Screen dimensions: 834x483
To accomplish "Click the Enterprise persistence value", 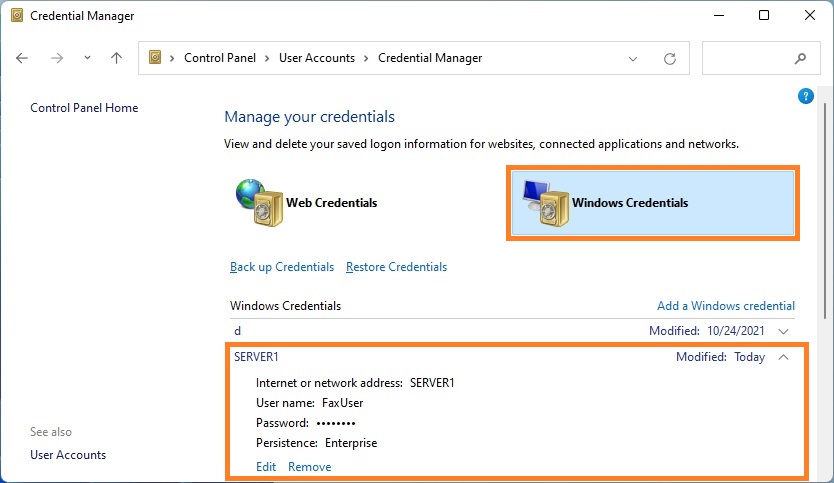I will coord(351,443).
